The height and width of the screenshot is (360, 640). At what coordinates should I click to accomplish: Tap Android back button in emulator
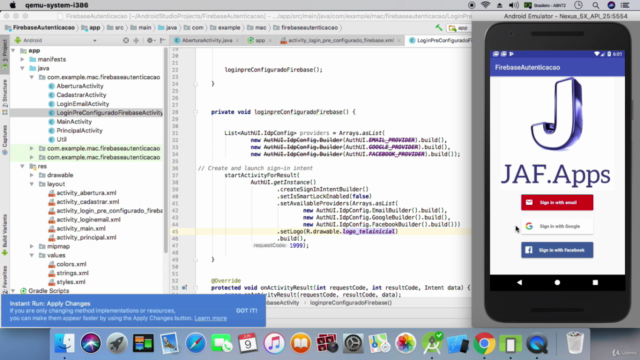[519, 282]
